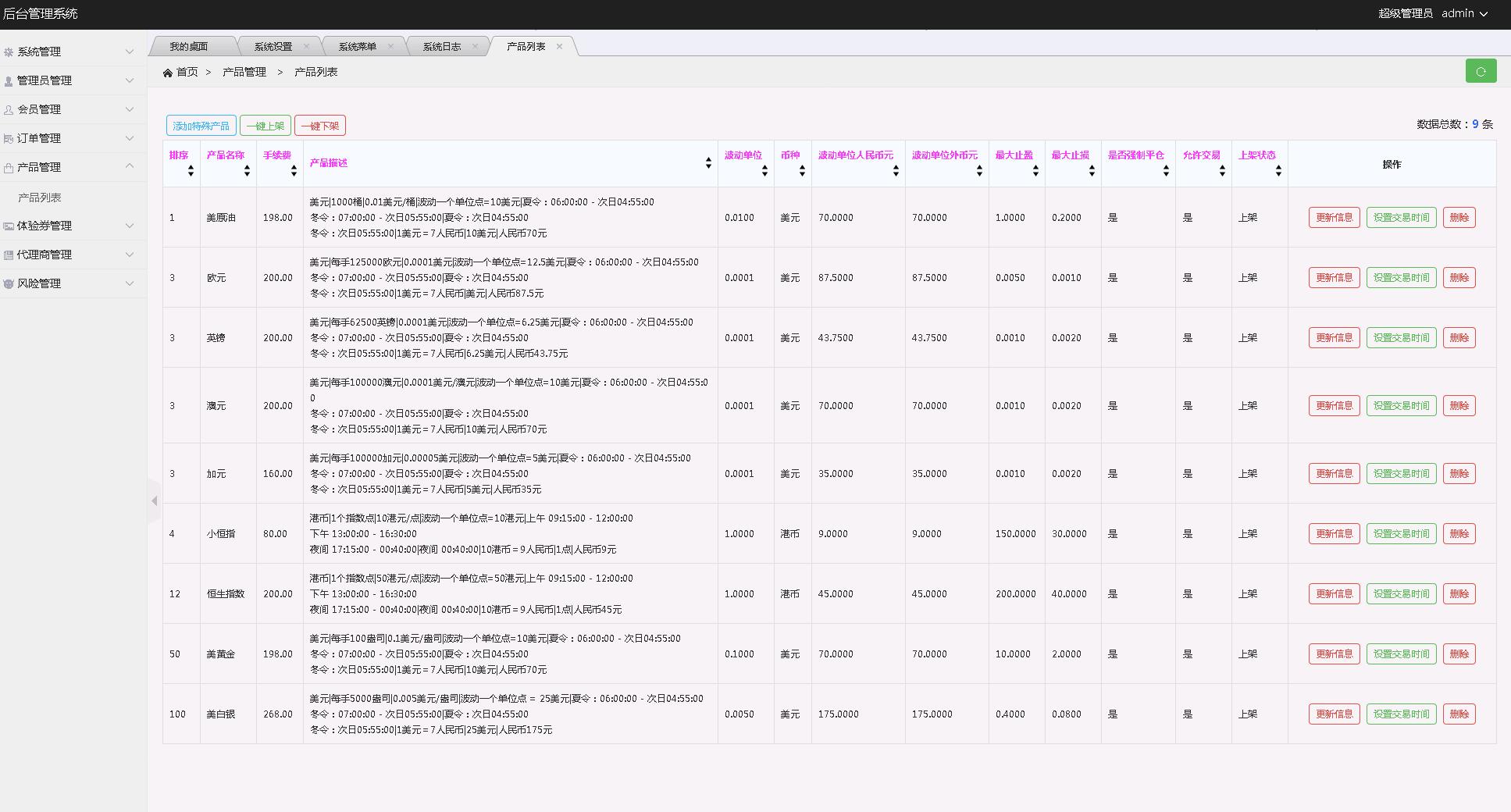Click the 订单管理 icon in sidebar
Image resolution: width=1511 pixels, height=812 pixels.
click(x=9, y=138)
